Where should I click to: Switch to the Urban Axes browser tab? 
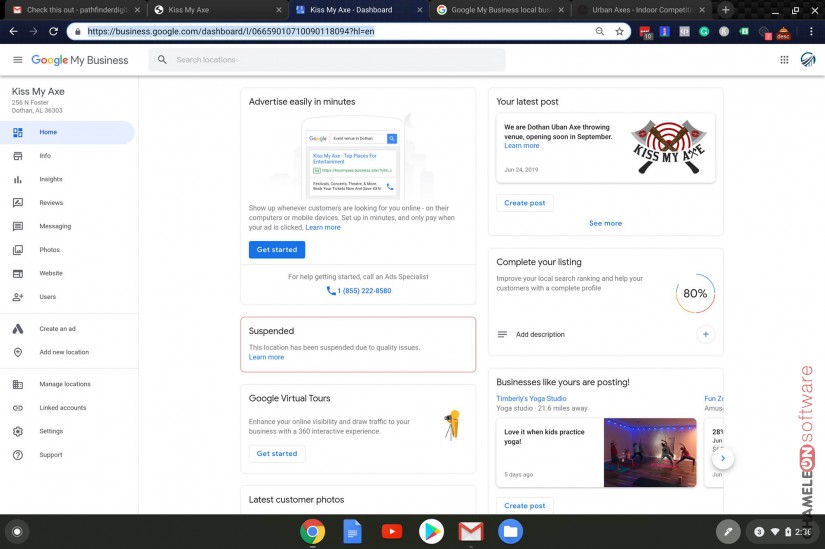tap(641, 9)
